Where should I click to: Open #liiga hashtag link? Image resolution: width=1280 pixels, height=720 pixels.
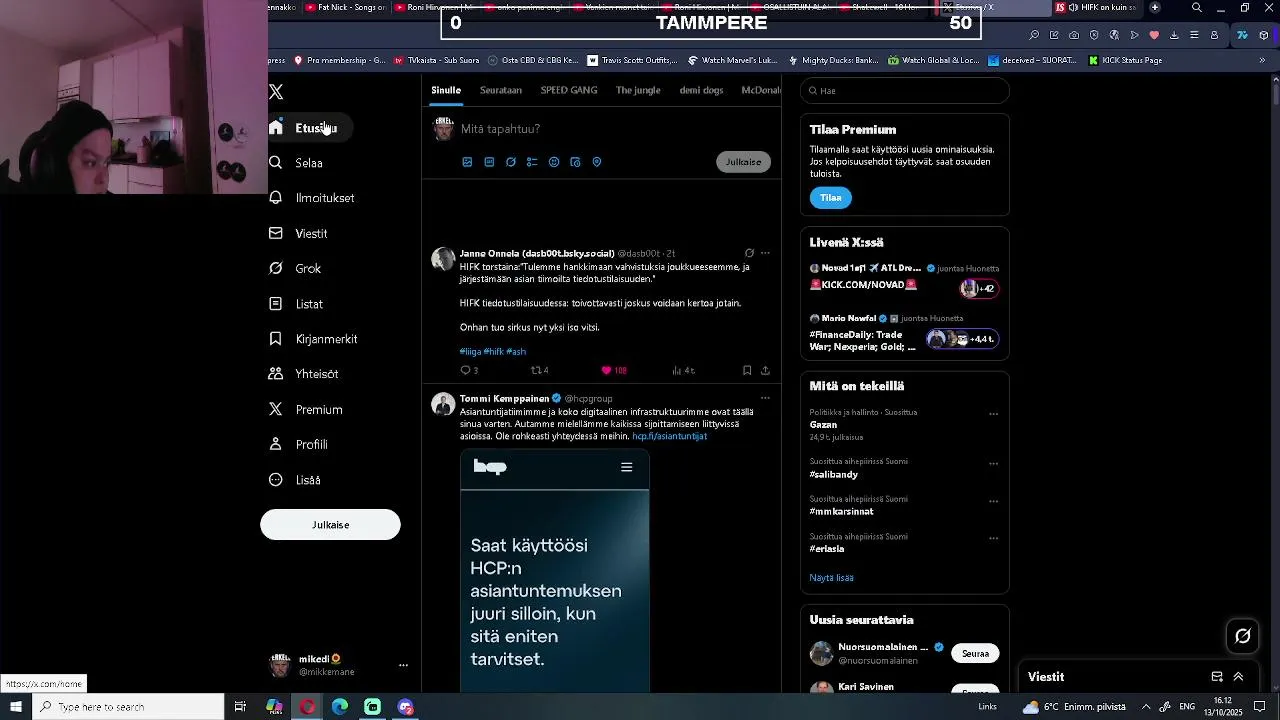[470, 352]
